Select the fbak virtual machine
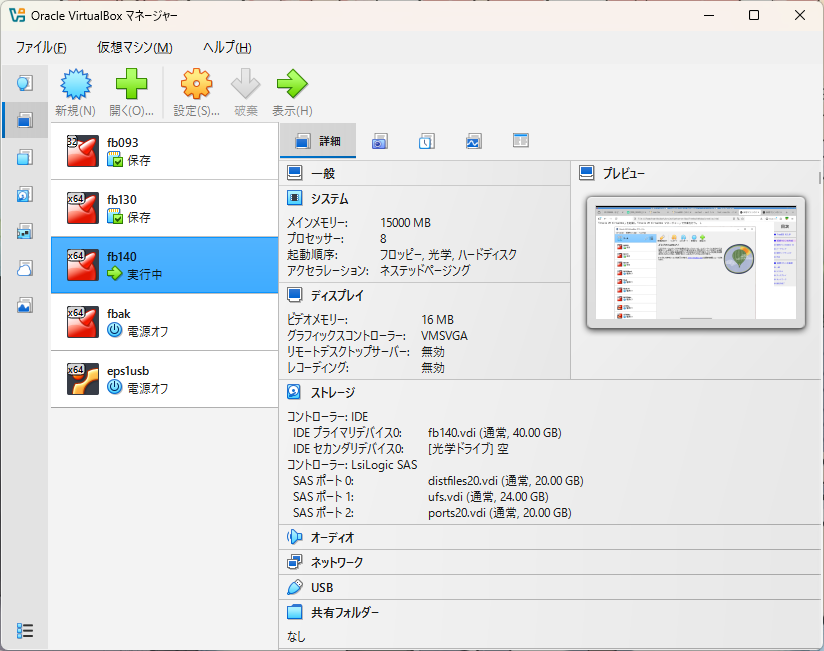824x651 pixels. (x=164, y=322)
